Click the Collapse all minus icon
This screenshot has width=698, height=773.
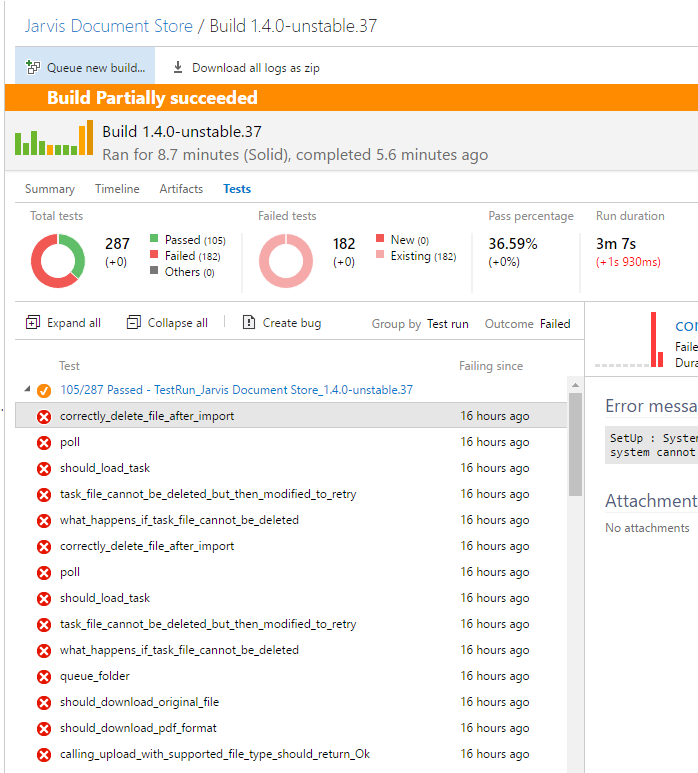tap(134, 322)
